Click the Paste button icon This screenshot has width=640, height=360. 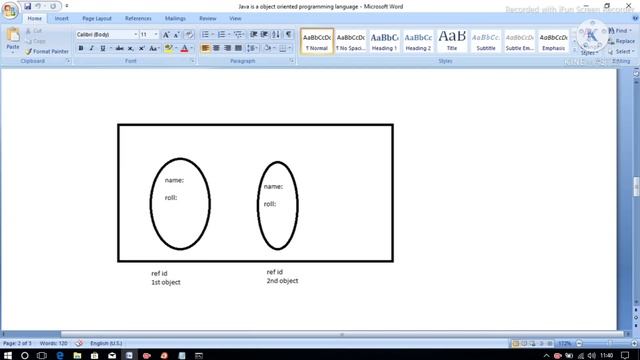coord(13,36)
